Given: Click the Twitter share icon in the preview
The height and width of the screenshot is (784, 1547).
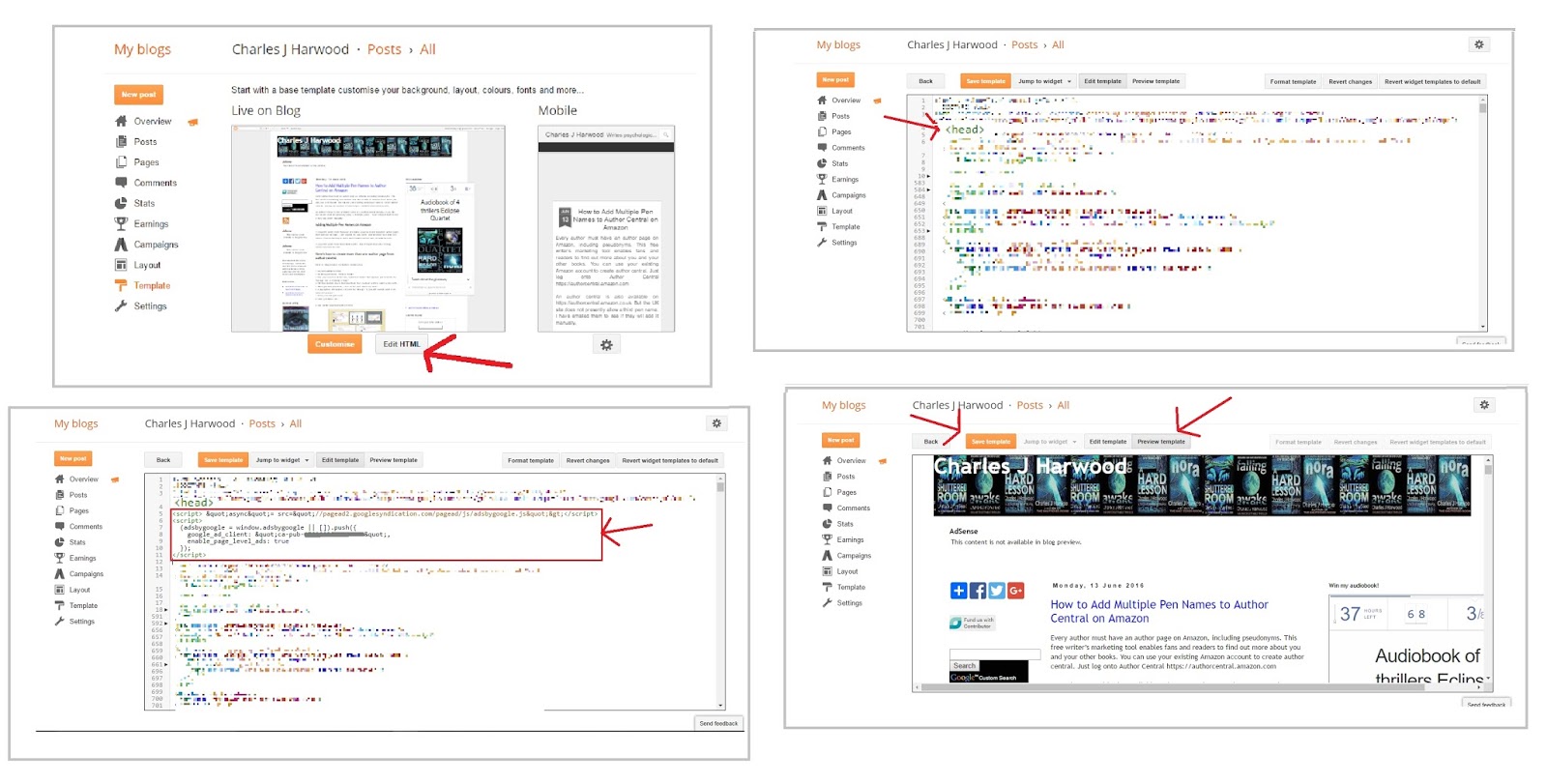Looking at the screenshot, I should coord(997,591).
